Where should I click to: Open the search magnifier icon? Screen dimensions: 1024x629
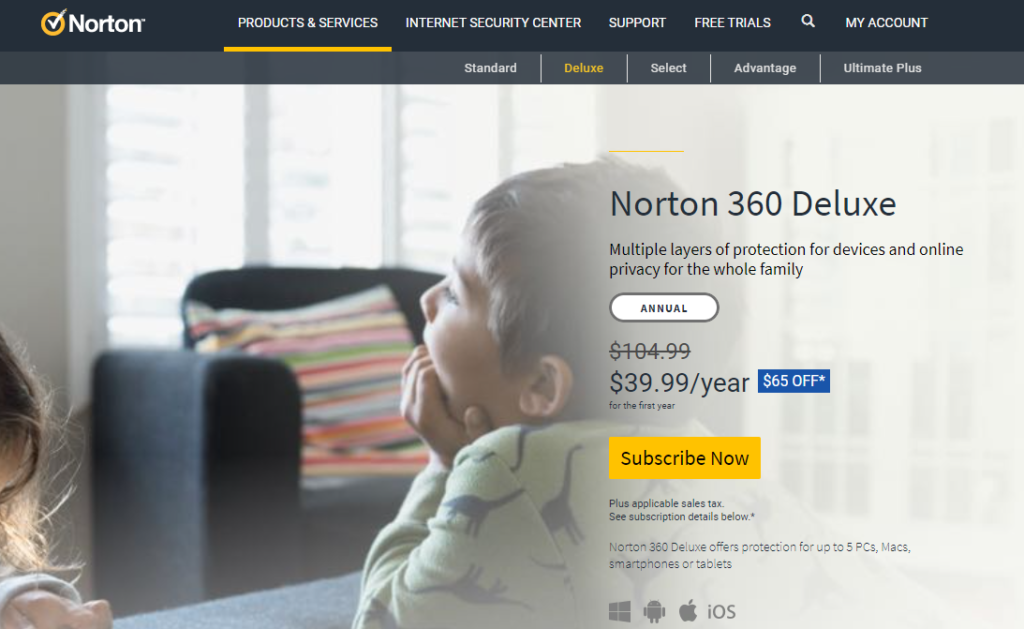coord(808,22)
